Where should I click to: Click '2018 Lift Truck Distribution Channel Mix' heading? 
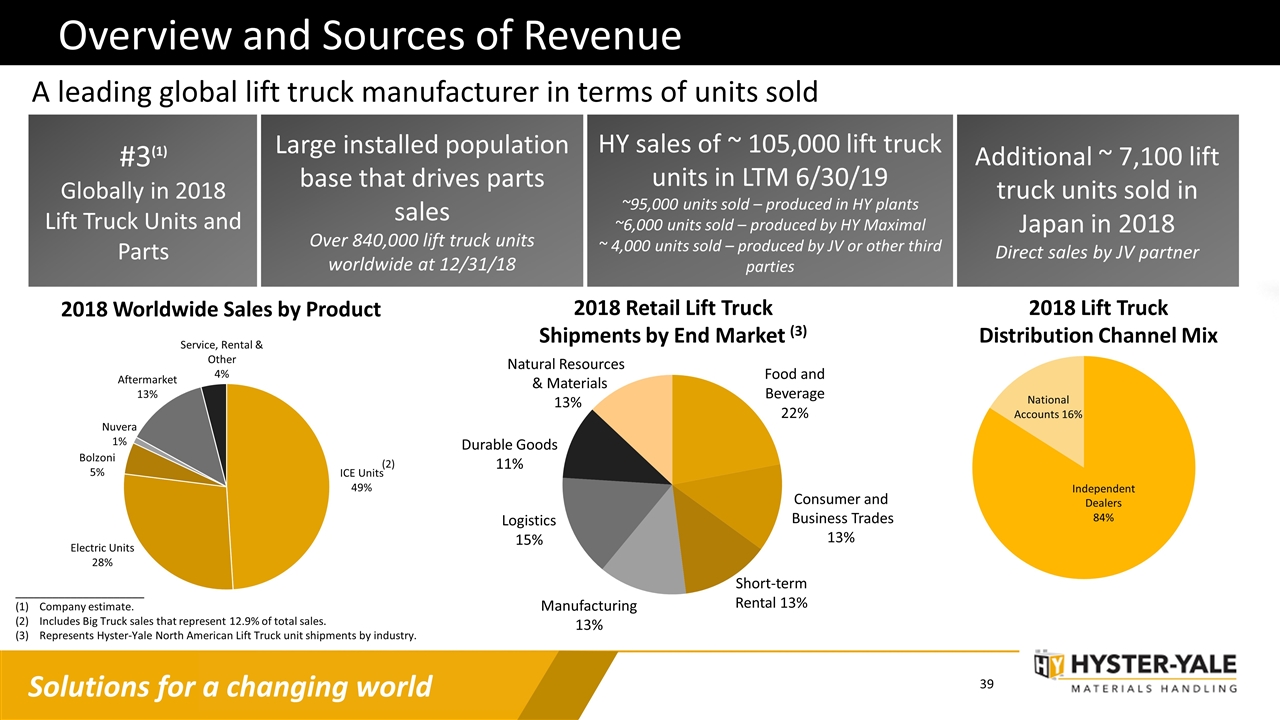[x=1098, y=321]
